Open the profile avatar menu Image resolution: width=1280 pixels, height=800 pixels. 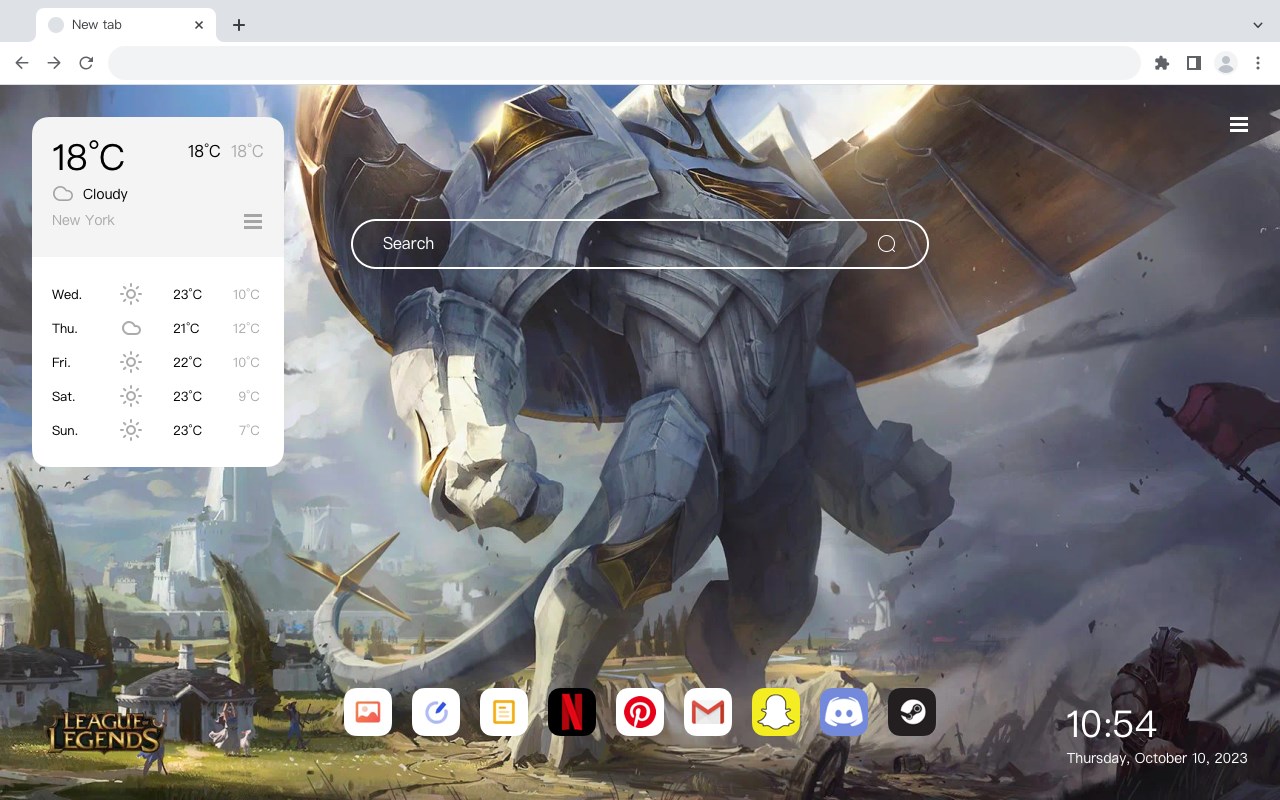(1226, 63)
